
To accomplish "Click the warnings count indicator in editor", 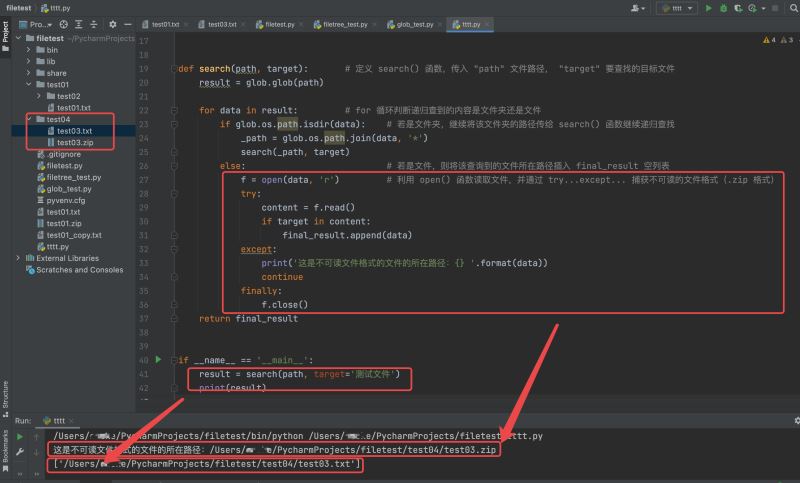I will 769,40.
